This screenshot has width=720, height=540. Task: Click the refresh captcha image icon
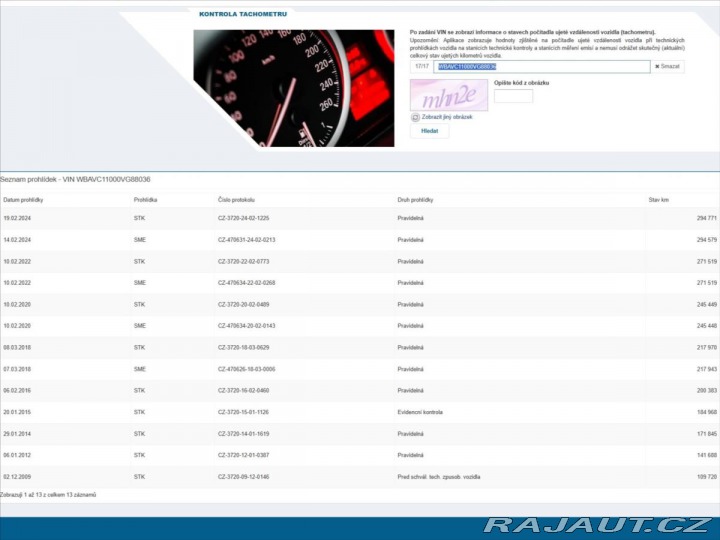[415, 117]
